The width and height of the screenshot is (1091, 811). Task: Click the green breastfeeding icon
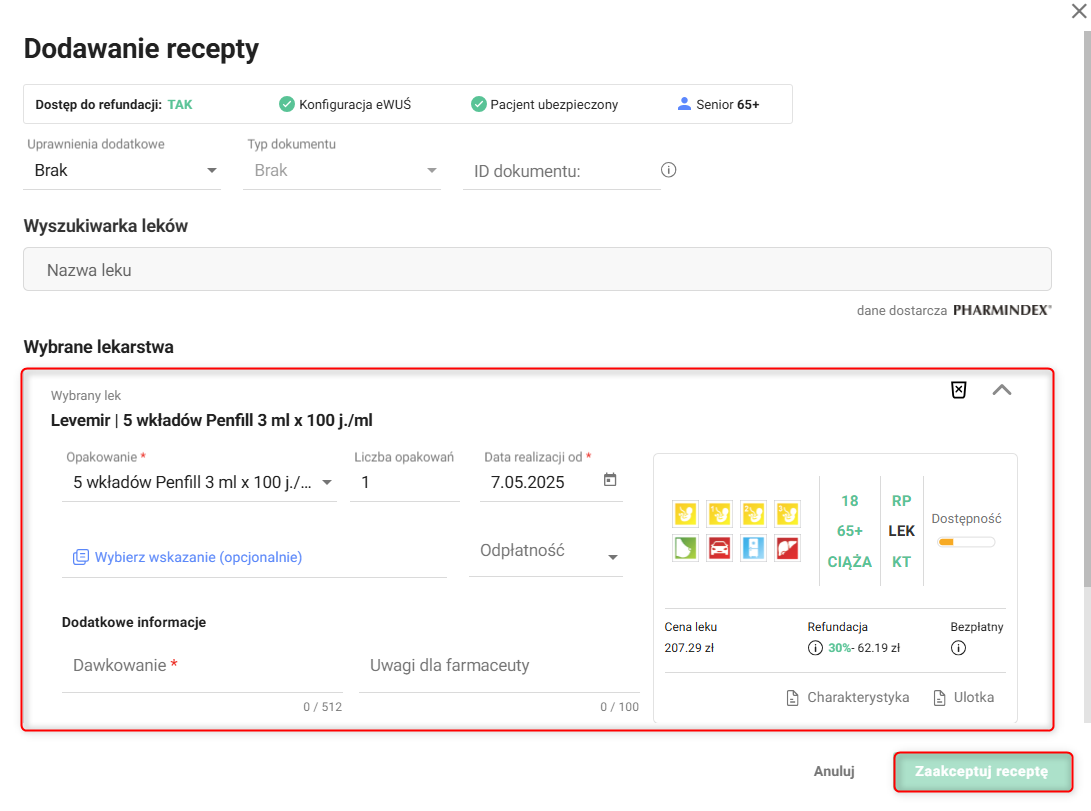point(685,548)
